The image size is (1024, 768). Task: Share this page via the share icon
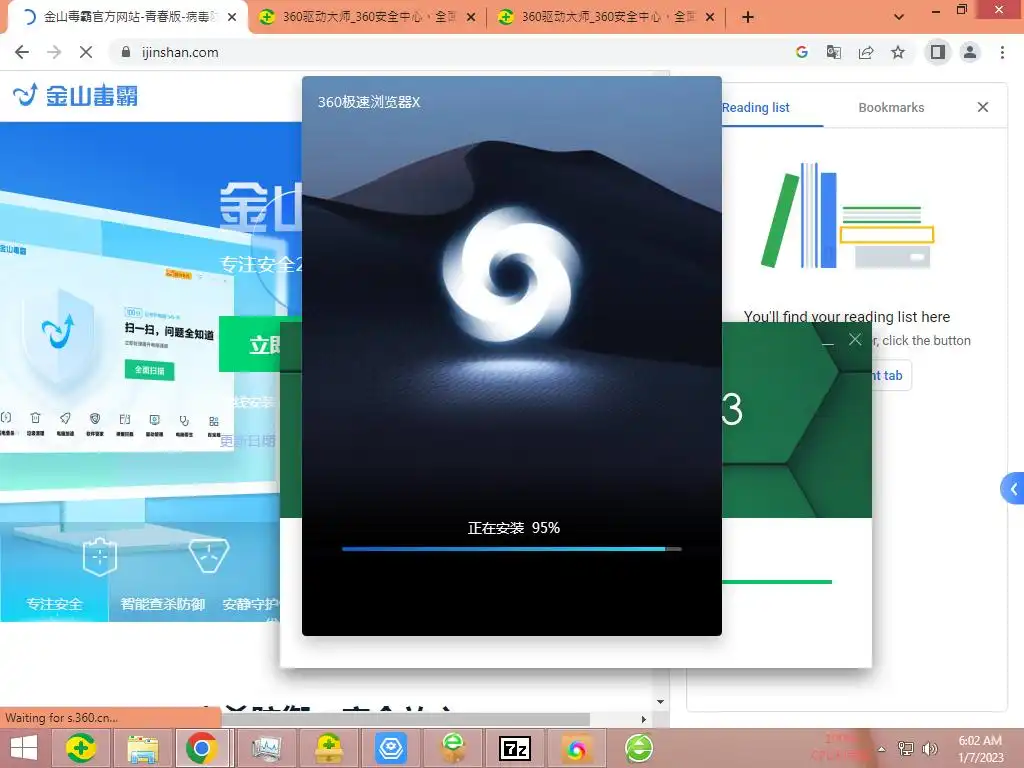click(x=866, y=52)
